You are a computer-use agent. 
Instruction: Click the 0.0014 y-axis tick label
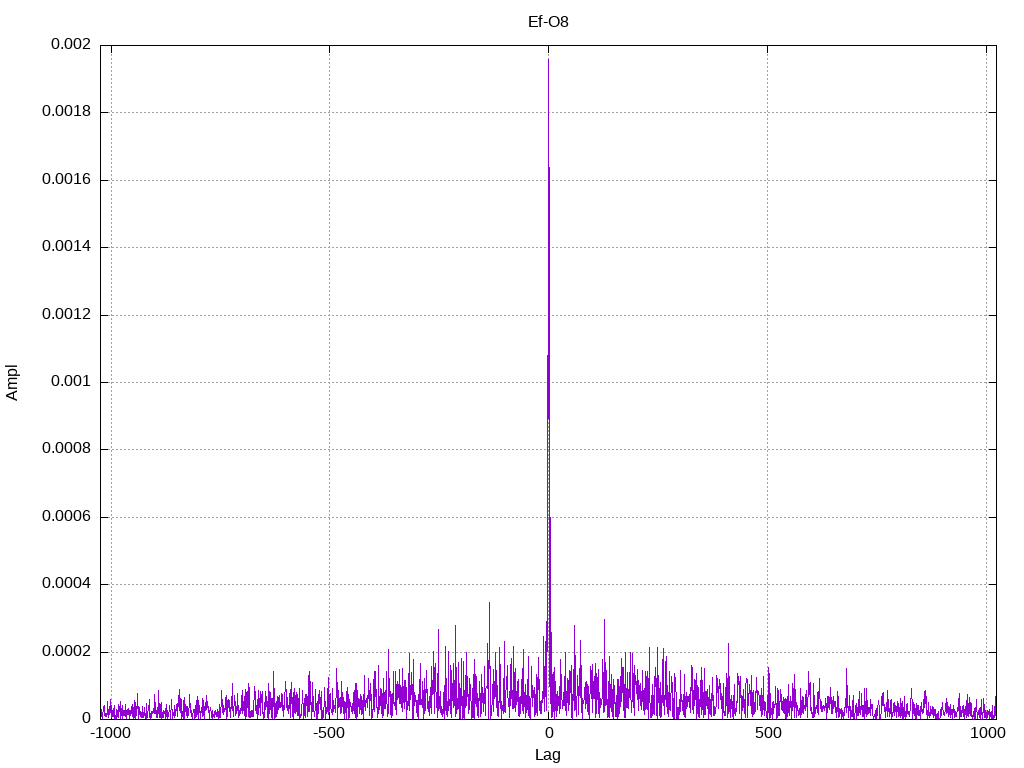click(66, 247)
